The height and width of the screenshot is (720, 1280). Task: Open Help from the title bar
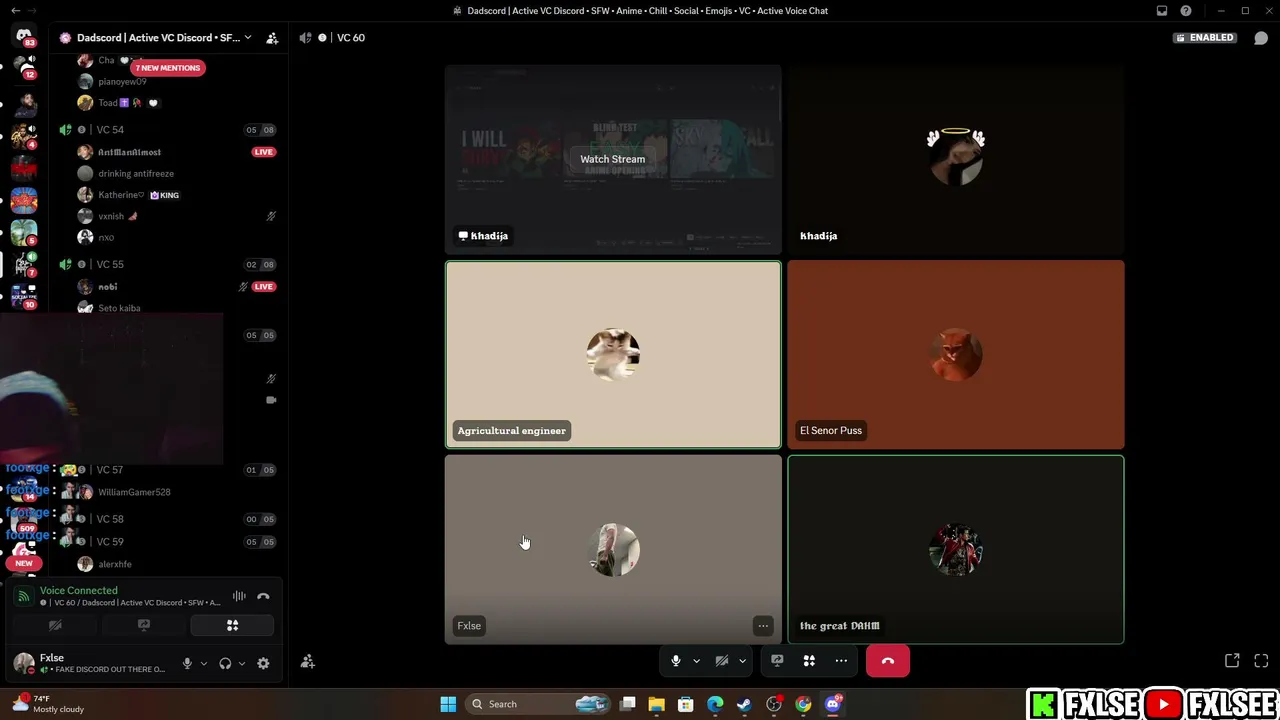[1186, 11]
